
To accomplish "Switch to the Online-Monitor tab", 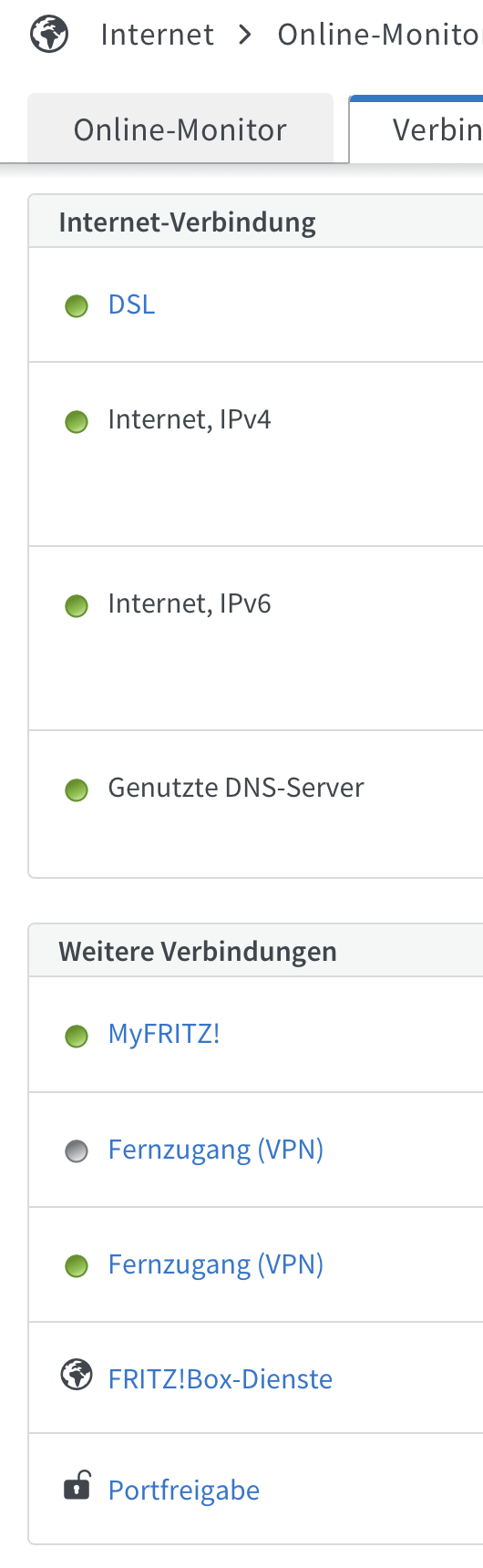I will point(180,129).
